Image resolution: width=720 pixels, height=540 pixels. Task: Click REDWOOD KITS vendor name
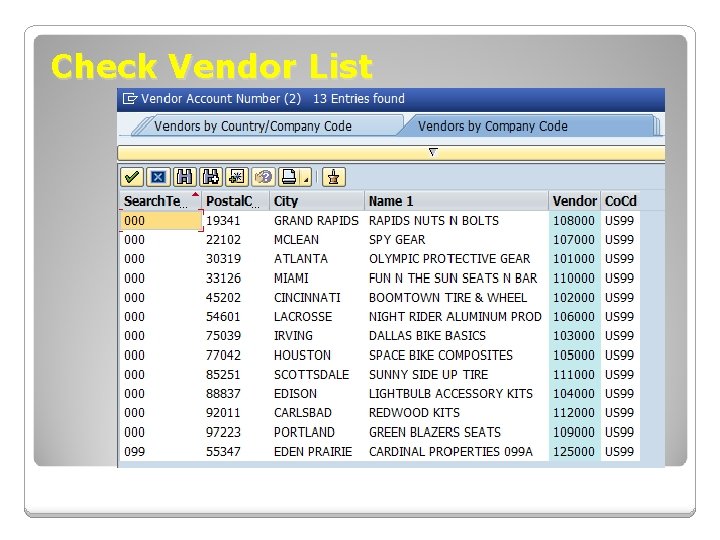pyautogui.click(x=414, y=413)
